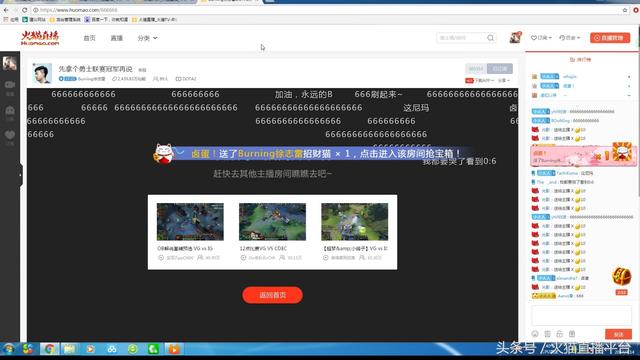The width and height of the screenshot is (640, 360).
Task: Open Chrome from the taskbar
Action: click(x=49, y=349)
